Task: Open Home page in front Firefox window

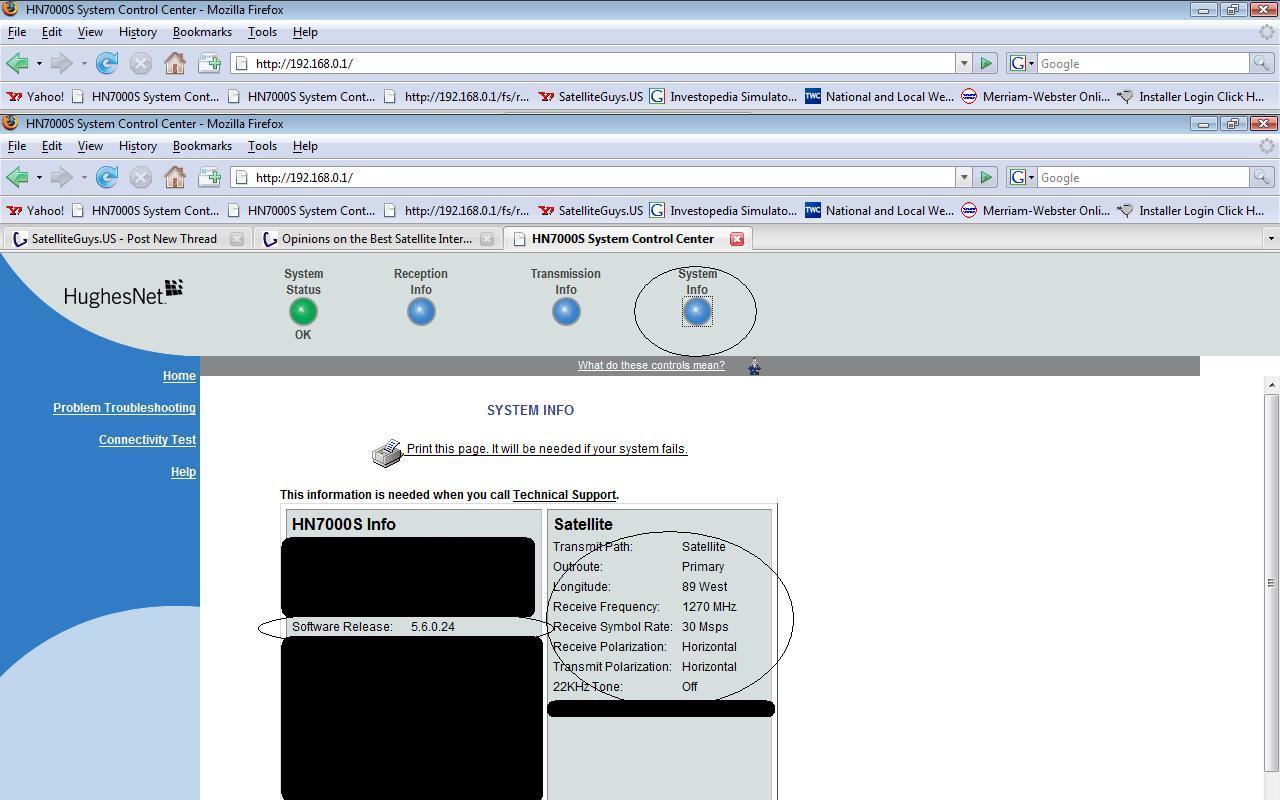Action: [x=175, y=177]
